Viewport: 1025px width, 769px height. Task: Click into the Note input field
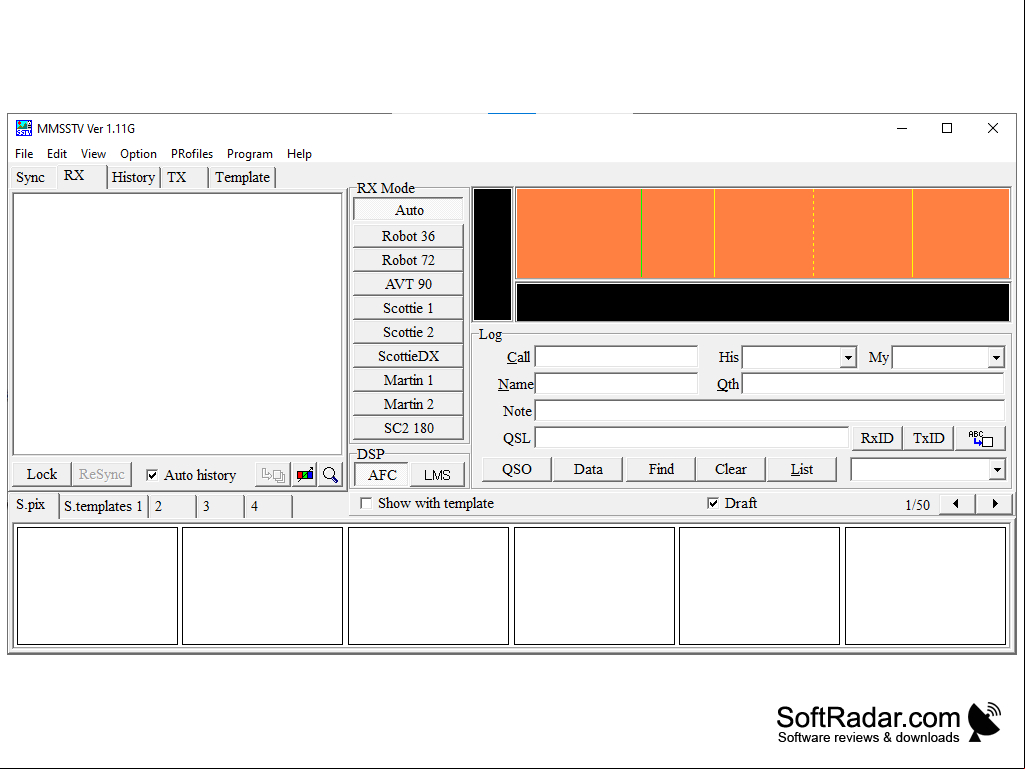(769, 411)
